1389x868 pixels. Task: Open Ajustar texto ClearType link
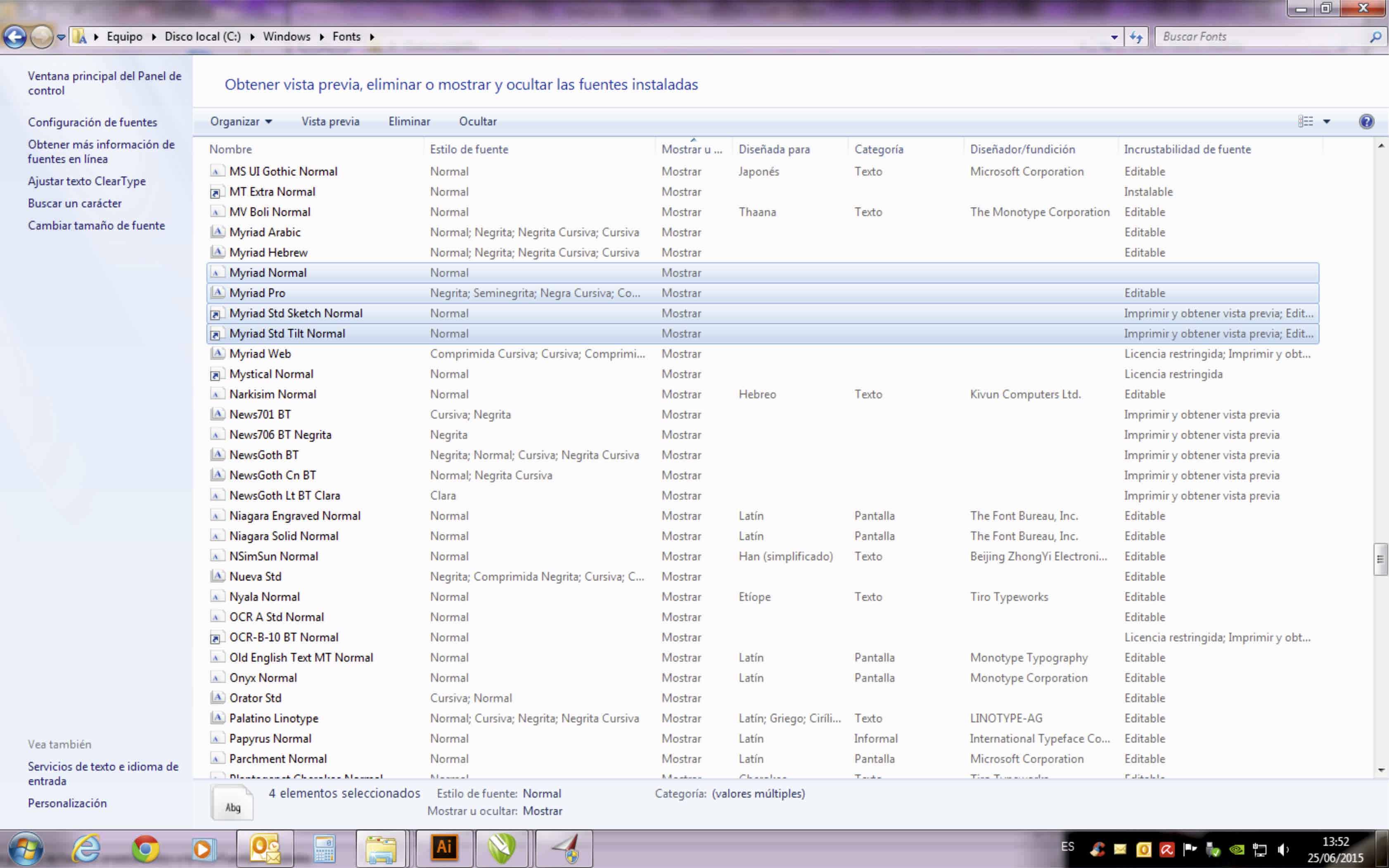click(87, 181)
